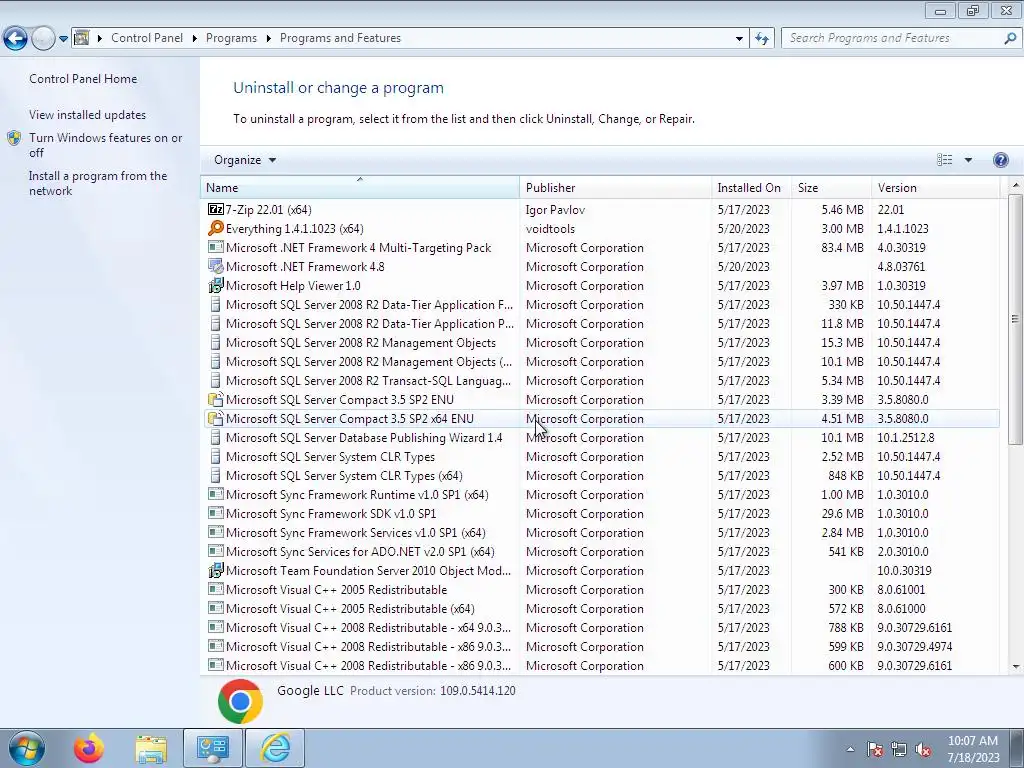Select Microsoft Sync Services for ADO.NET v2.0 SP1
This screenshot has width=1024, height=768.
click(601, 552)
